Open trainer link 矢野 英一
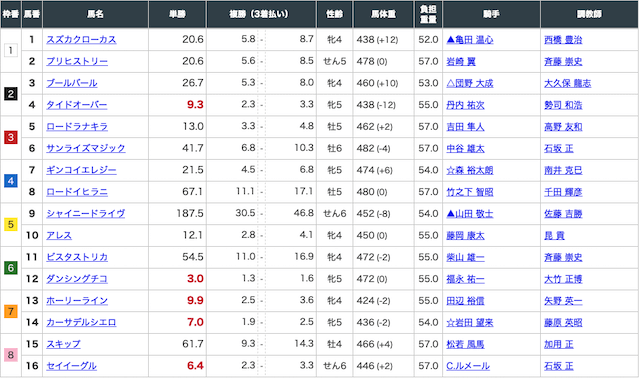640x378 pixels. 563,301
